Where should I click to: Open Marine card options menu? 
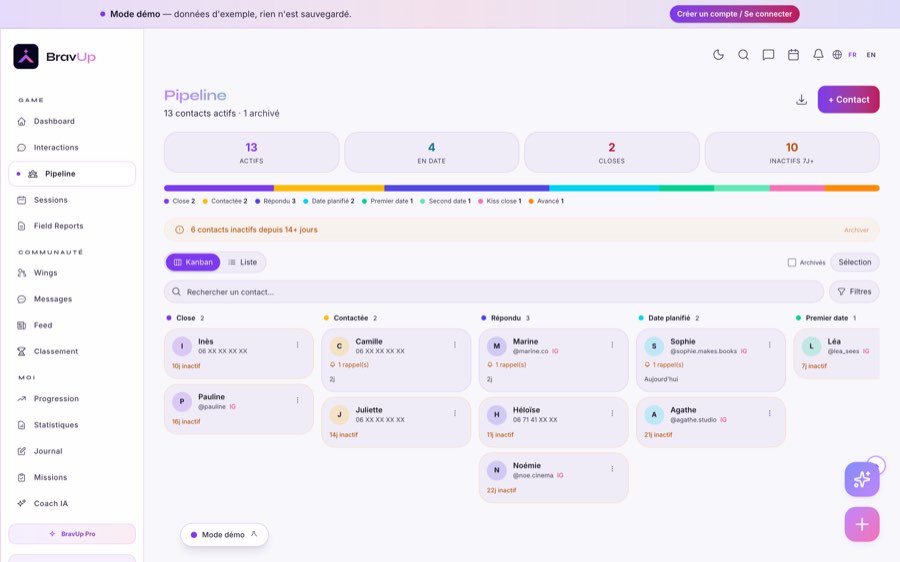pyautogui.click(x=612, y=345)
